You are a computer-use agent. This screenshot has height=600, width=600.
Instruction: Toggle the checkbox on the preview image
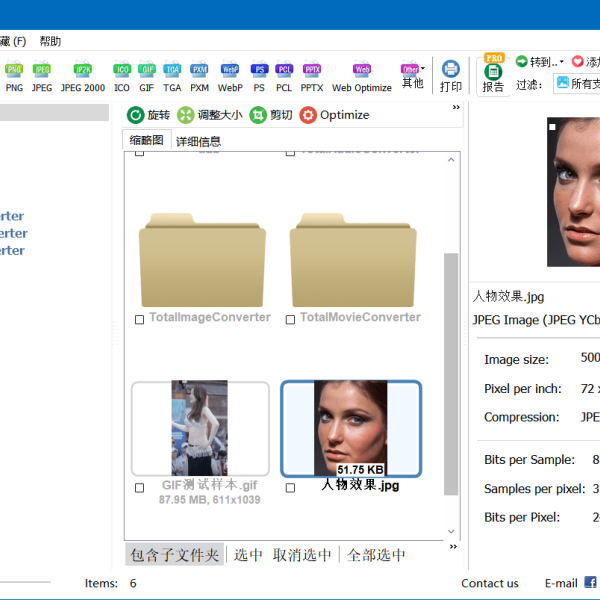click(552, 127)
